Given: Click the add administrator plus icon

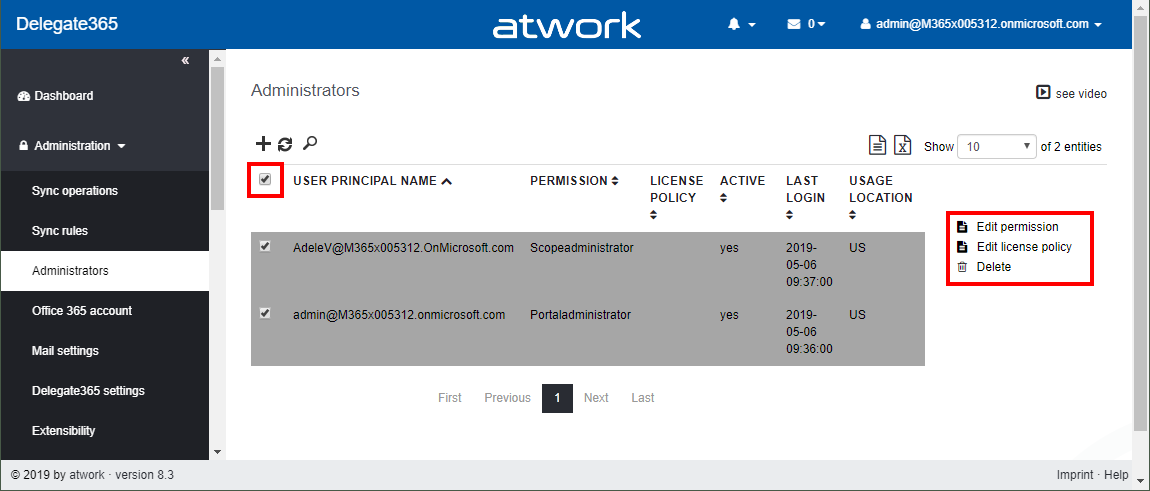Looking at the screenshot, I should [263, 145].
